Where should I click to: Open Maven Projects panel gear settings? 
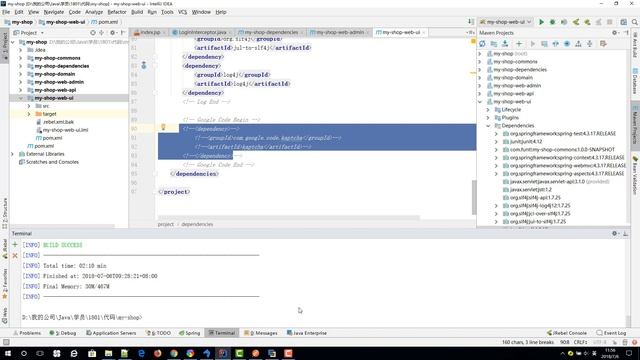pos(615,33)
